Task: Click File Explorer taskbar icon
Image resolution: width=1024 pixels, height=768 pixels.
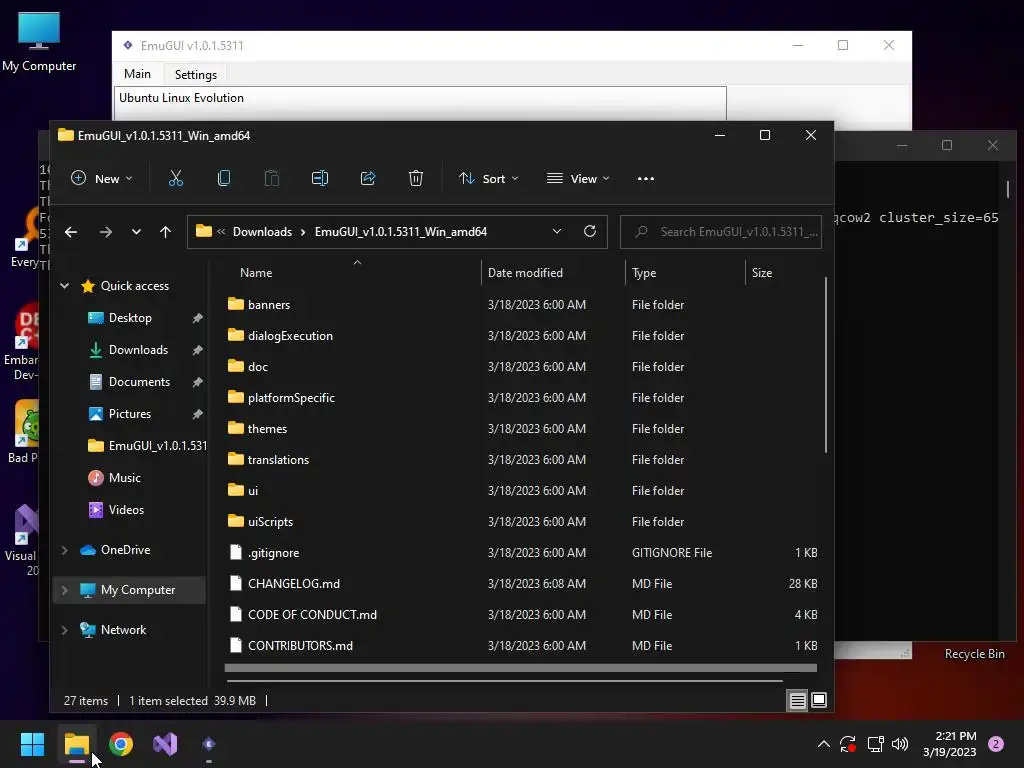Action: (76, 744)
